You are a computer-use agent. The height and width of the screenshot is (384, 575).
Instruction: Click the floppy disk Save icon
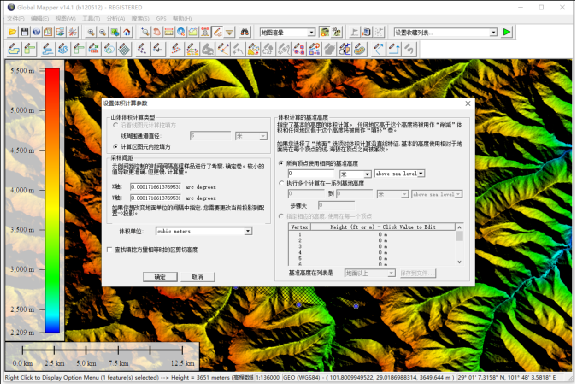pyautogui.click(x=25, y=32)
